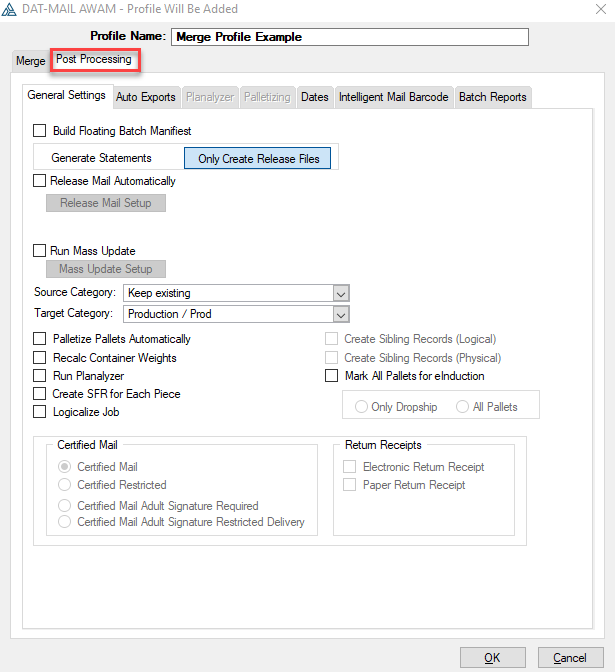The image size is (615, 672).
Task: Confirm the profile with OK button
Action: pyautogui.click(x=492, y=657)
